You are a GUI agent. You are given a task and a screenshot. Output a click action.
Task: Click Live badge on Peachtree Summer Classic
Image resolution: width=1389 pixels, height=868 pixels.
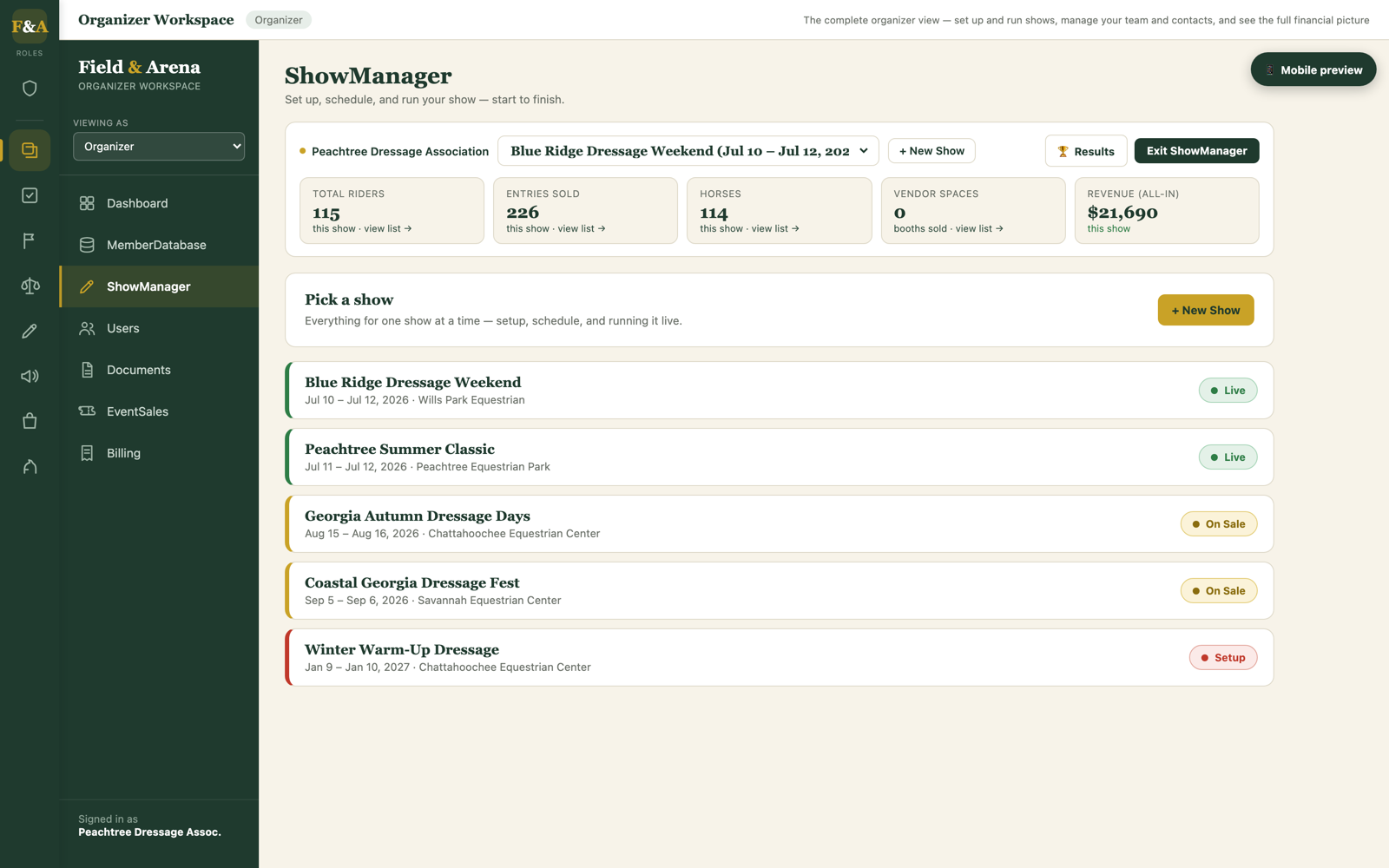click(x=1228, y=457)
